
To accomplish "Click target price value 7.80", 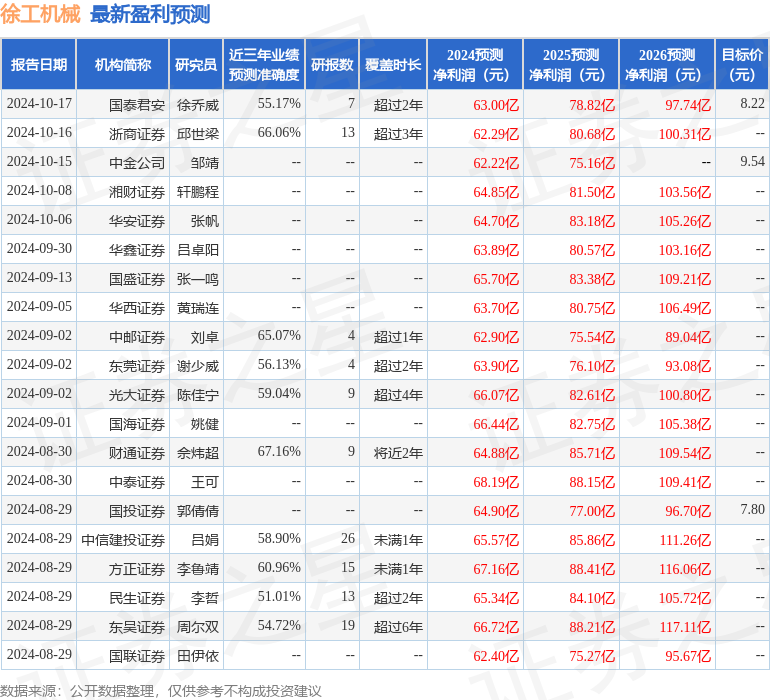I will click(x=752, y=509).
